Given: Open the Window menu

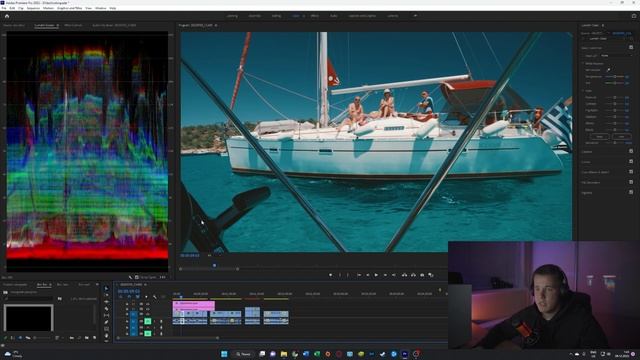Looking at the screenshot, I should pyautogui.click(x=100, y=8).
